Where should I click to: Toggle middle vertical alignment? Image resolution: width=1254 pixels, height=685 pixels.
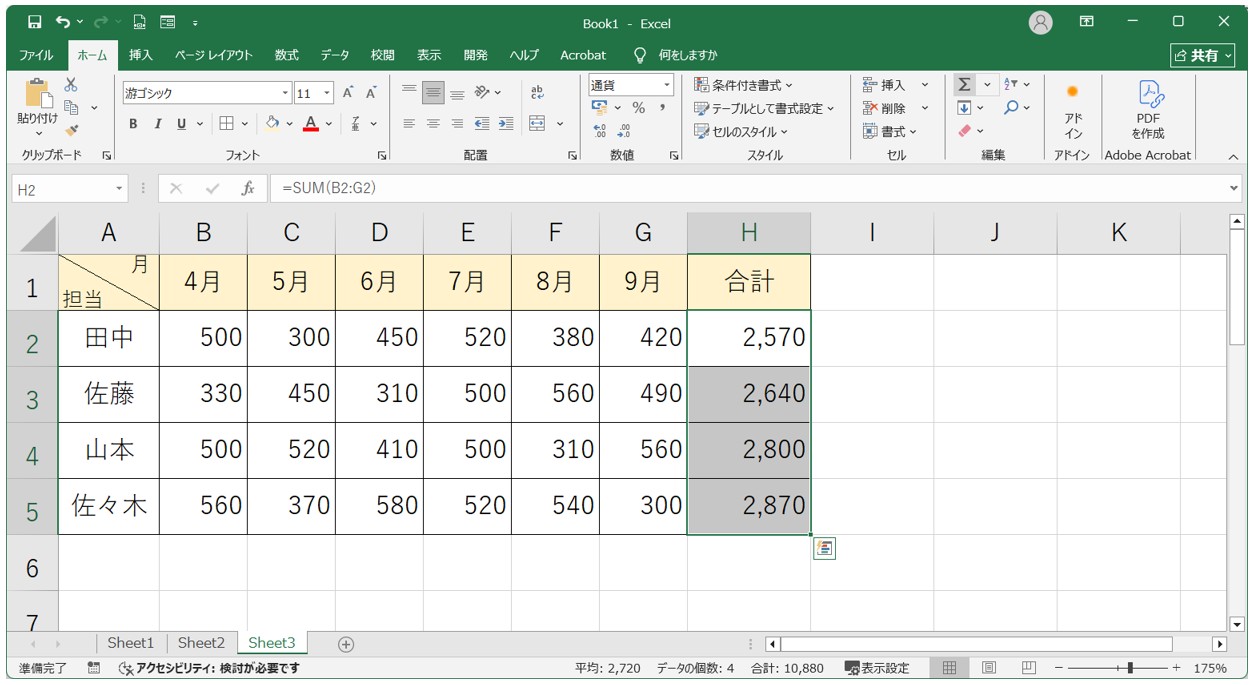(433, 93)
